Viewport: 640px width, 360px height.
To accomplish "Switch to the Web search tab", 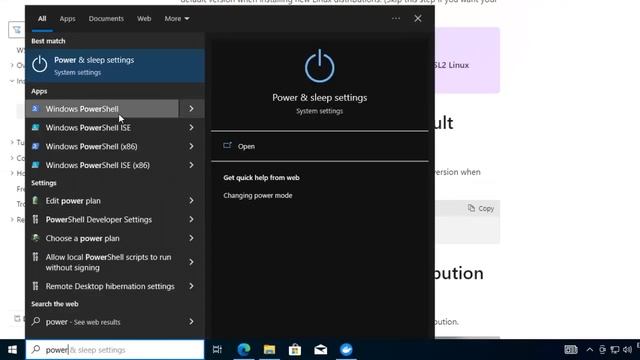I will 144,19.
